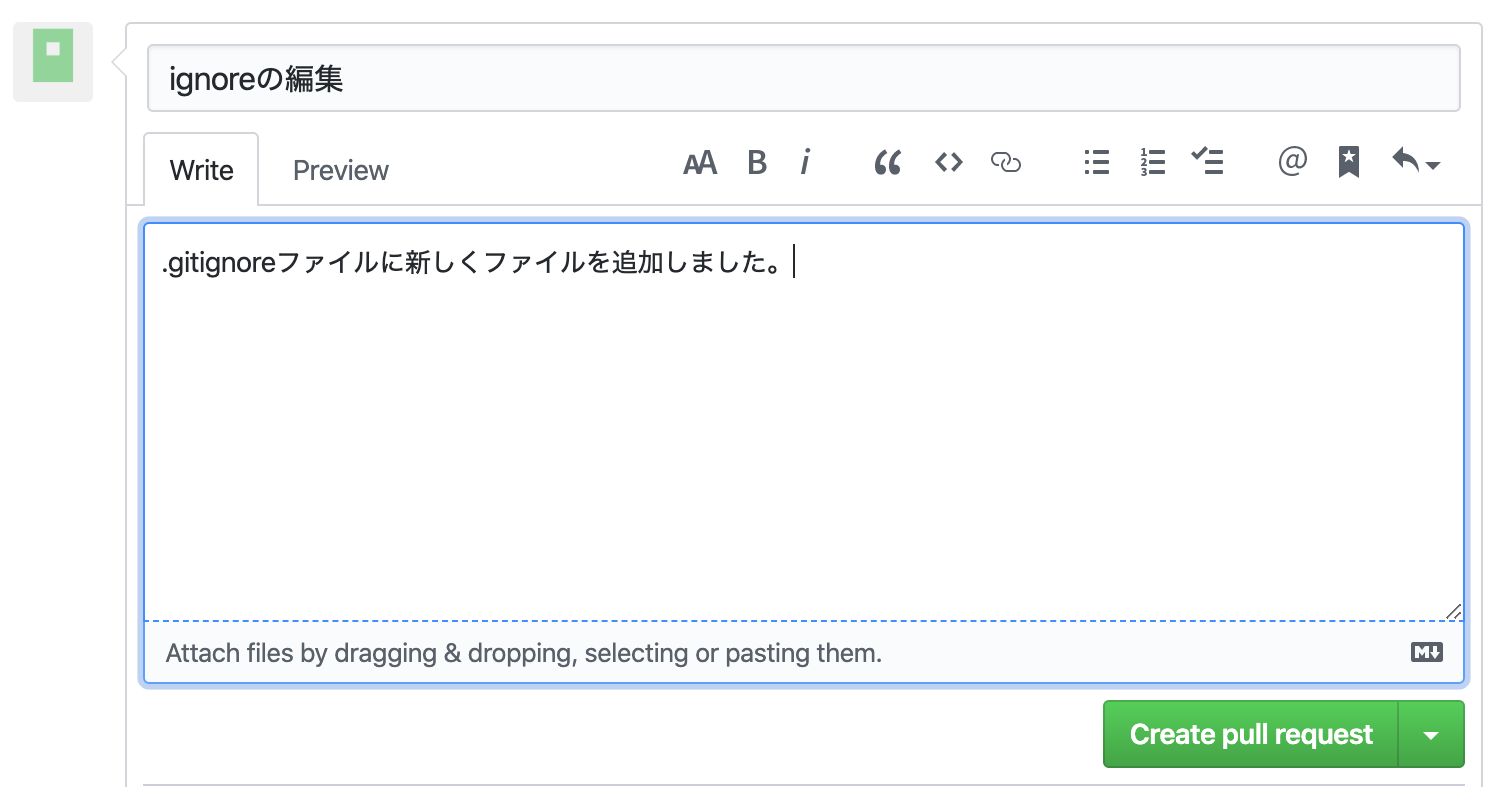
Task: Open saved replies with the bookmark icon
Action: [x=1348, y=162]
